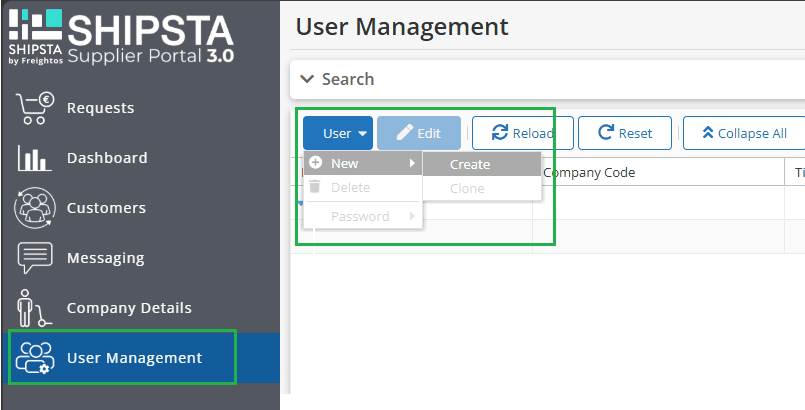Screen dimensions: 805x410
Task: Click the Reload button
Action: 523,133
